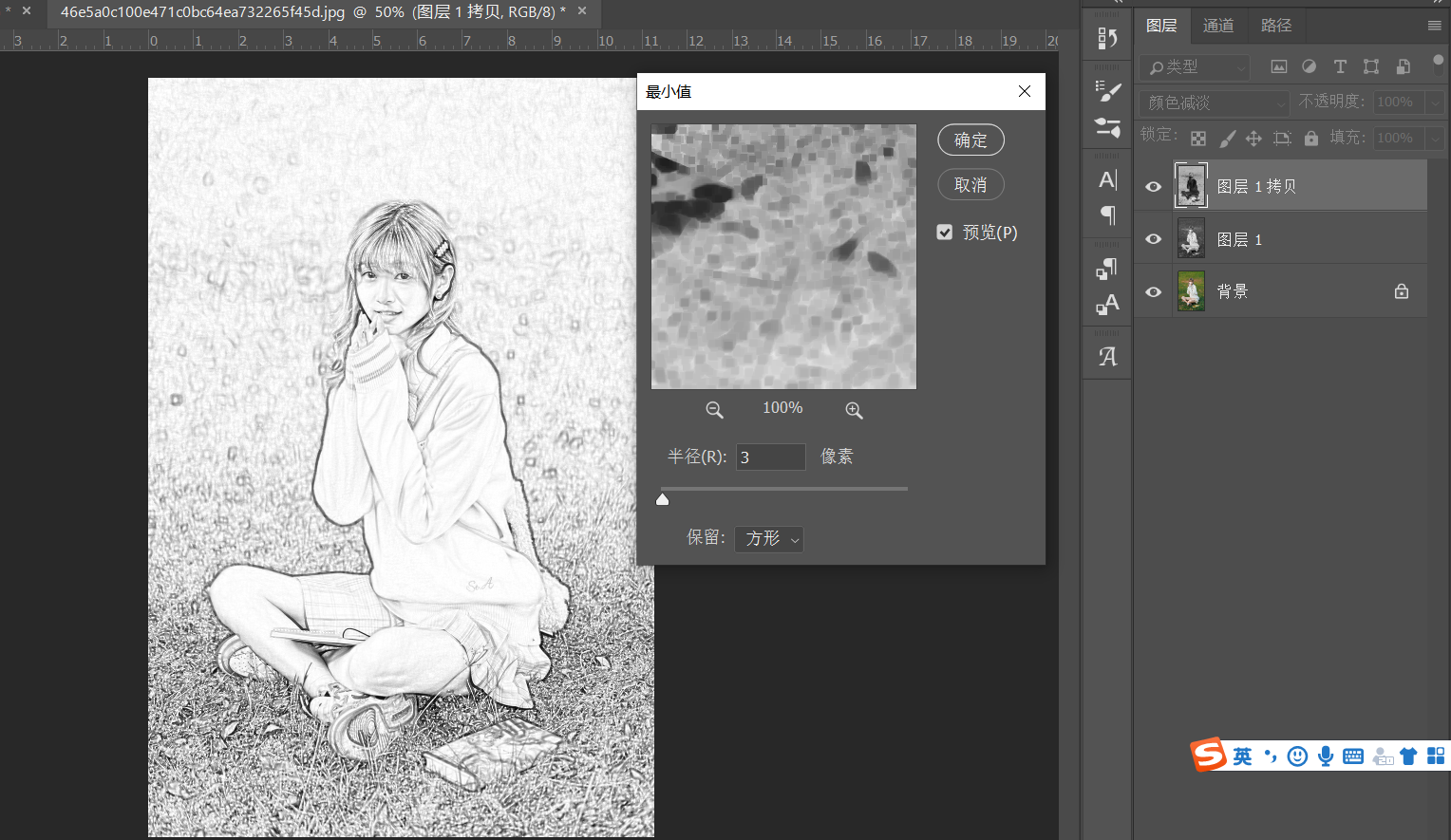Click the 确定 button

coord(970,140)
